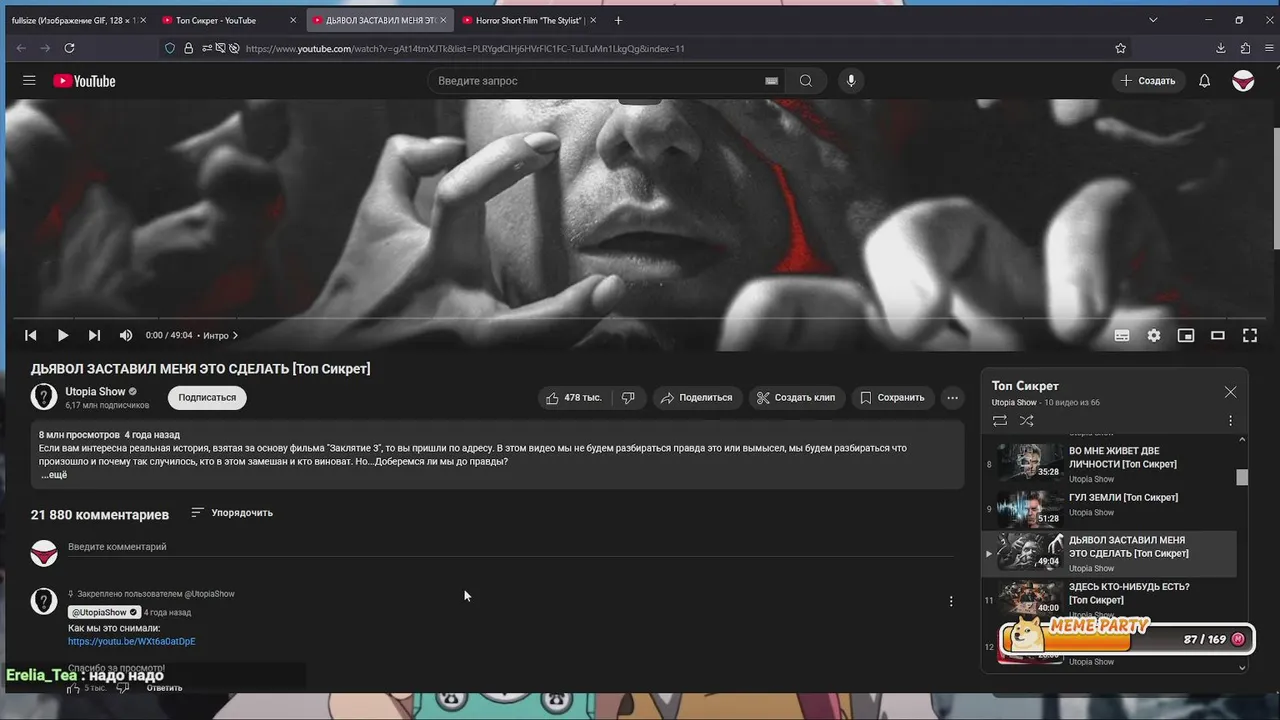Open player settings gear
This screenshot has width=1280, height=720.
tap(1154, 336)
